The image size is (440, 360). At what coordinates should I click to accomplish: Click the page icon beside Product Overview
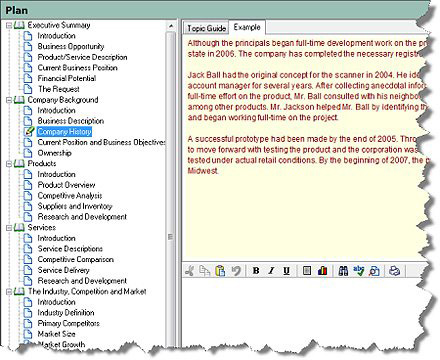(28, 185)
